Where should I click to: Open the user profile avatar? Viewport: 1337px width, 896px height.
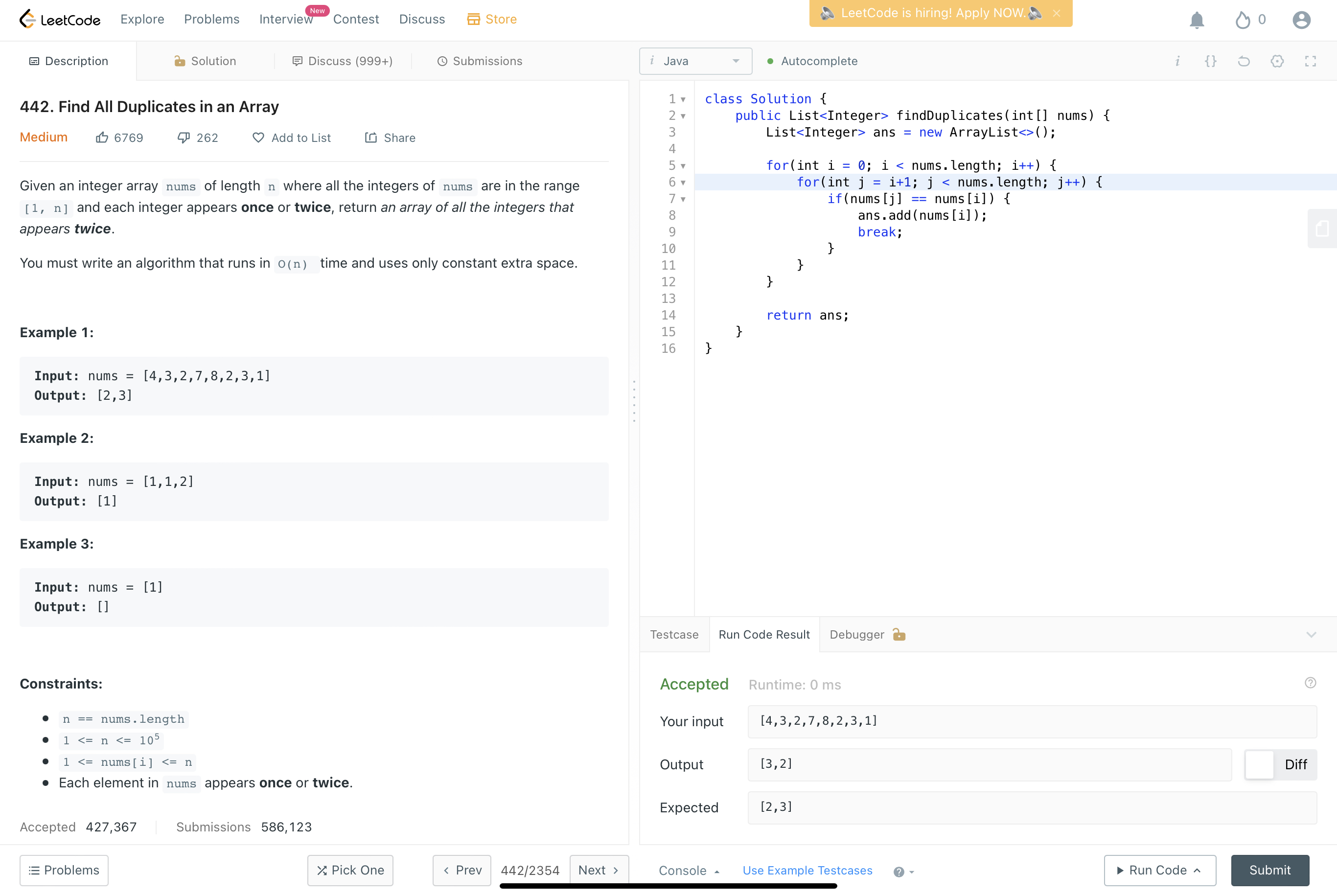pos(1301,20)
